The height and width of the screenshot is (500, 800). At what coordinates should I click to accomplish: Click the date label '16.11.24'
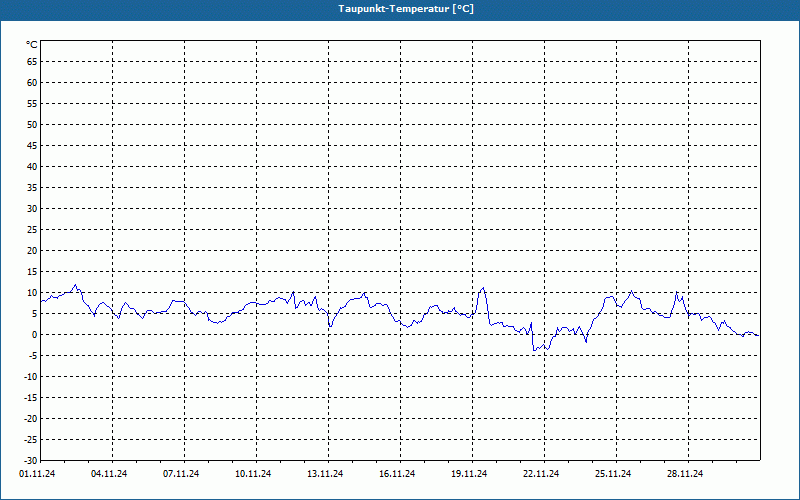[x=397, y=474]
